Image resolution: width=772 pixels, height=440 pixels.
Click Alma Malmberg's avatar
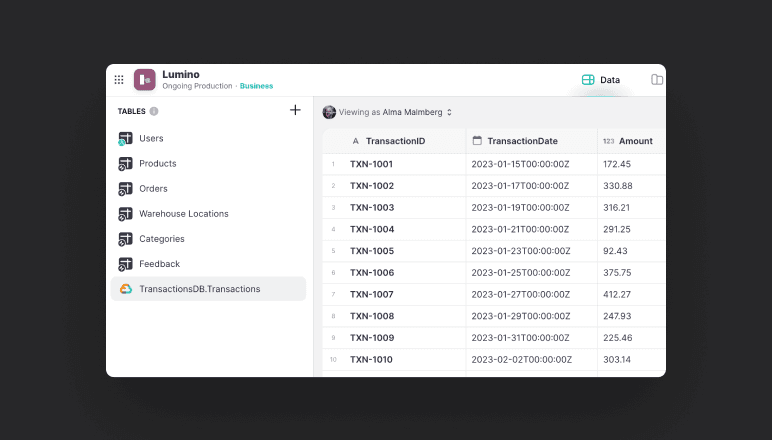329,112
